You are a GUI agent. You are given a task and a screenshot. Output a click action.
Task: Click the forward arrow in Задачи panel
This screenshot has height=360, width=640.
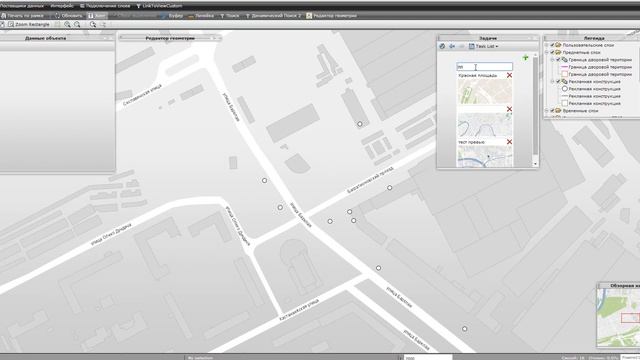point(461,46)
